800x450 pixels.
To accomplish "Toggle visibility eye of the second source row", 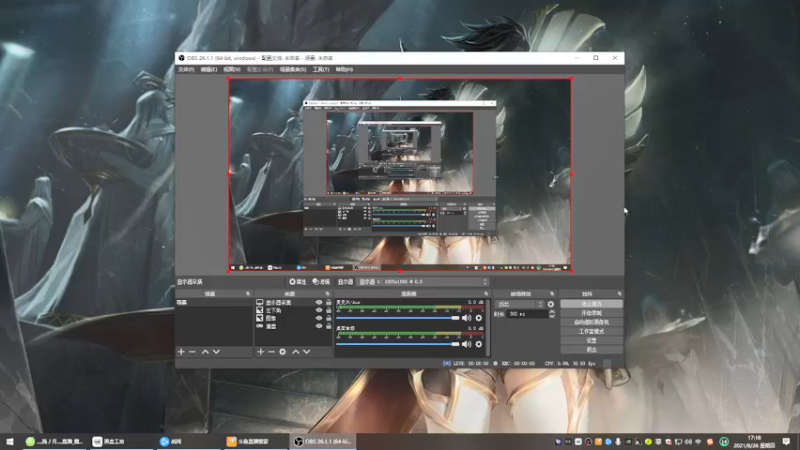I will pyautogui.click(x=319, y=310).
